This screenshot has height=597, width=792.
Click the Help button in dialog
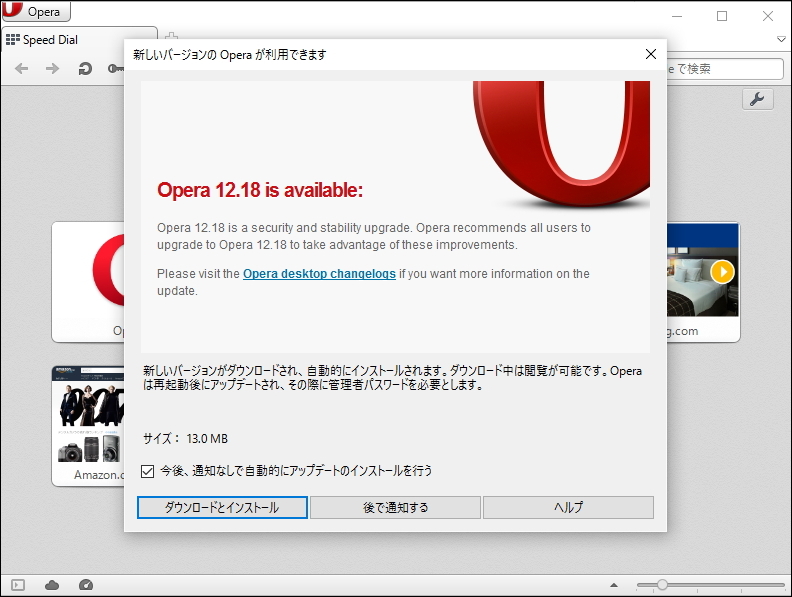point(568,508)
